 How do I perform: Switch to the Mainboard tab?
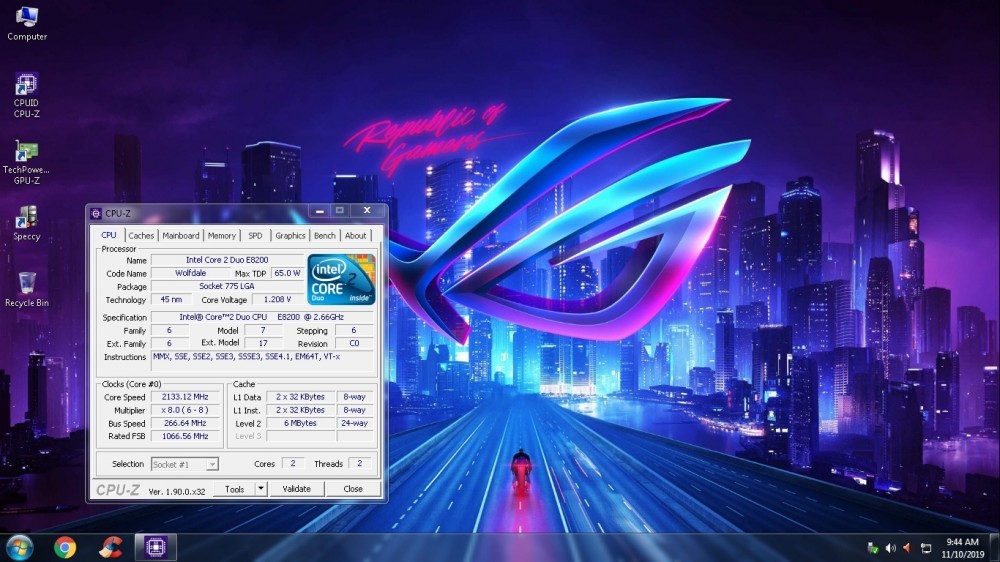click(x=180, y=235)
